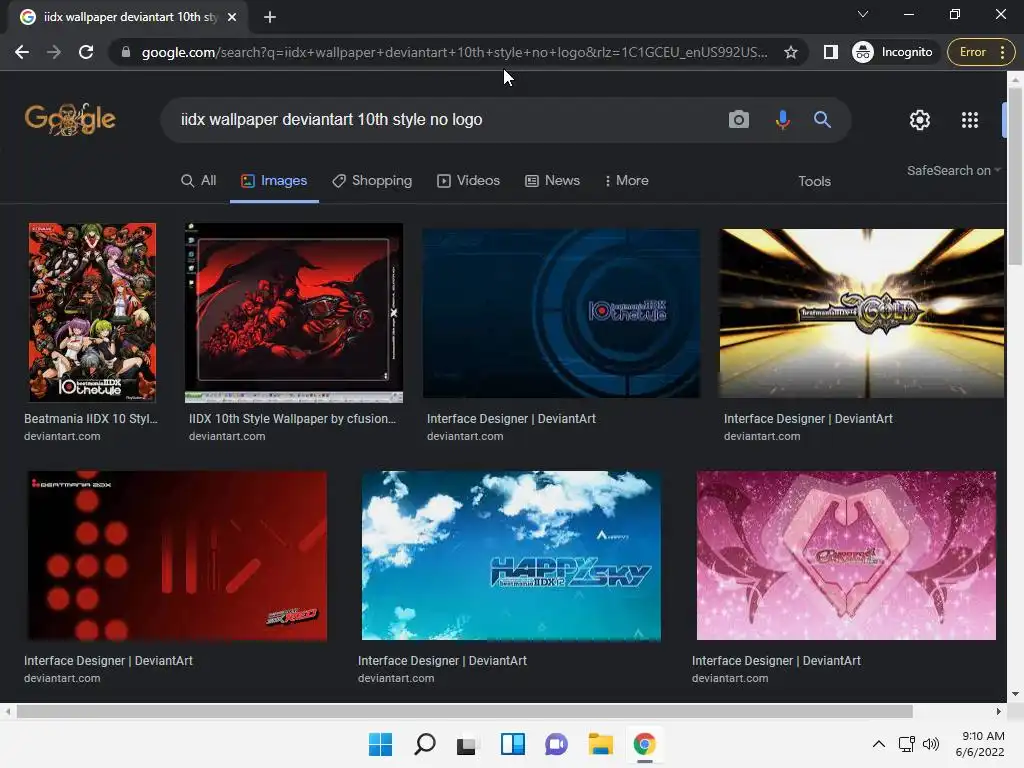Start voice search with the microphone
This screenshot has height=768, width=1024.
point(782,120)
